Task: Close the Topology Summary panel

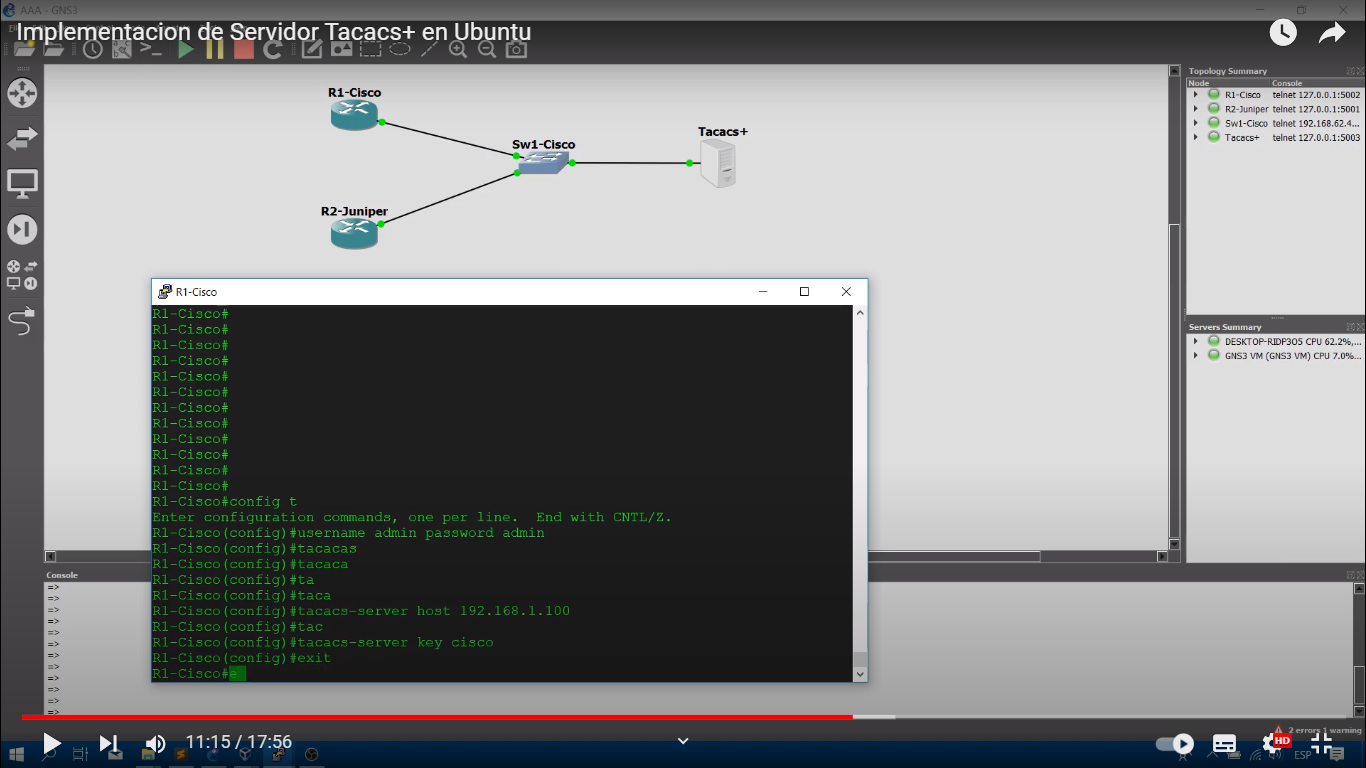Action: coord(1359,71)
